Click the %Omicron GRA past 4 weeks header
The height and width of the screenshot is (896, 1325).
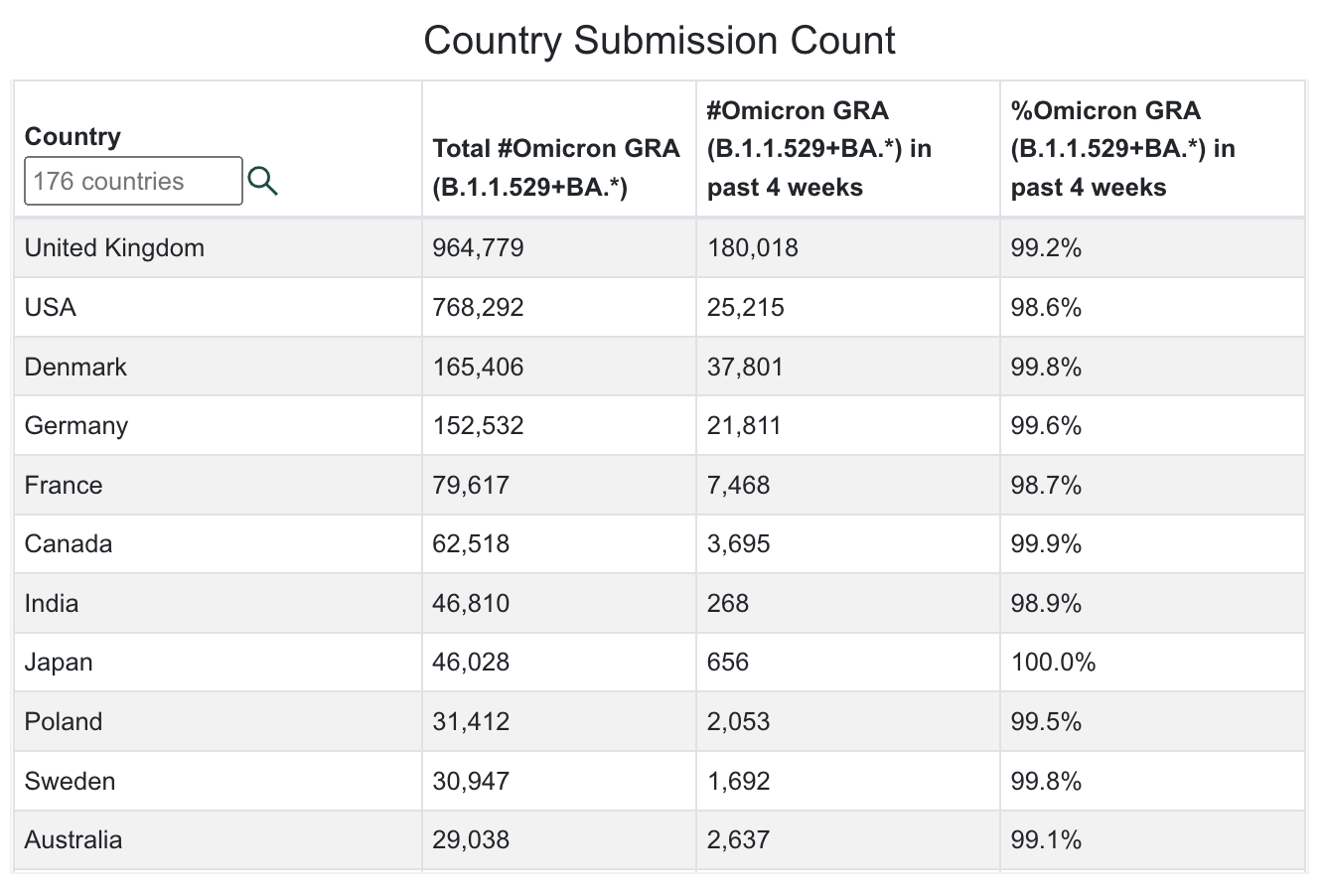[1122, 149]
